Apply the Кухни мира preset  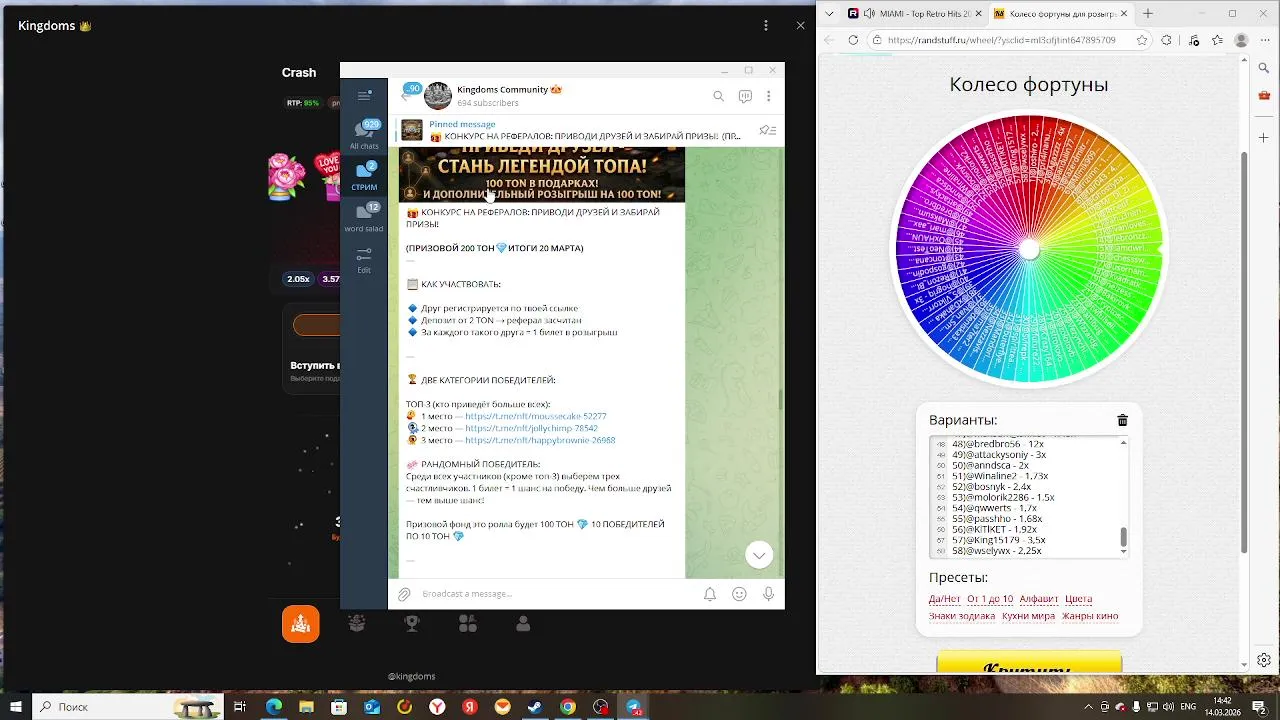coord(1028,616)
